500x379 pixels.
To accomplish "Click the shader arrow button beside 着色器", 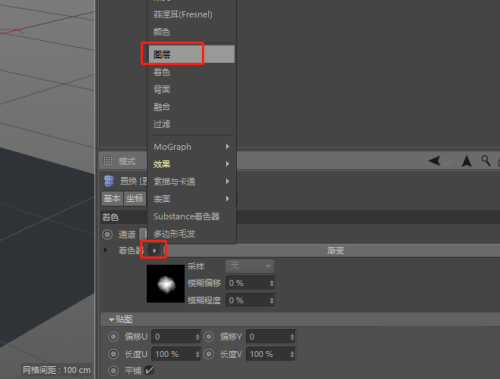I will click(x=154, y=250).
